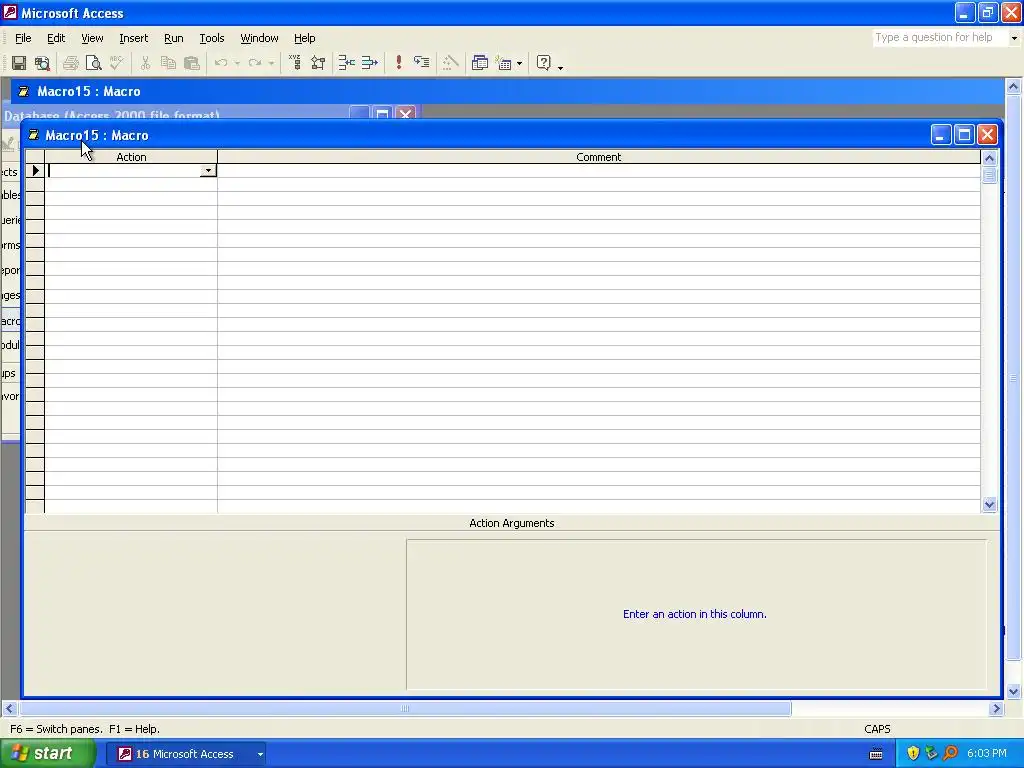This screenshot has height=768, width=1024.
Task: Click the horizontal scrollbar thumb
Action: pos(405,709)
